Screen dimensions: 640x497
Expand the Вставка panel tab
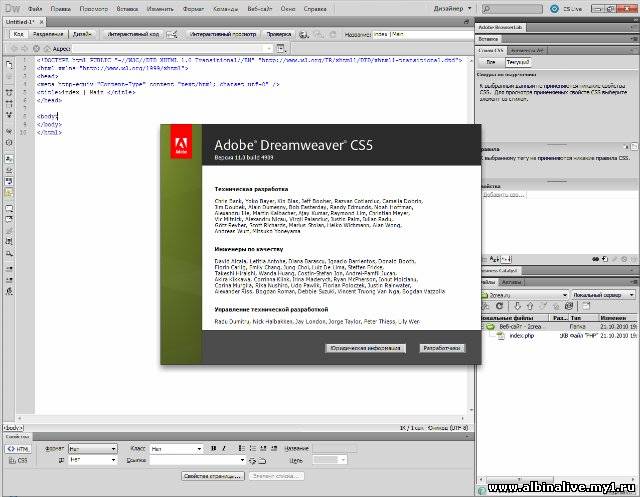click(488, 39)
